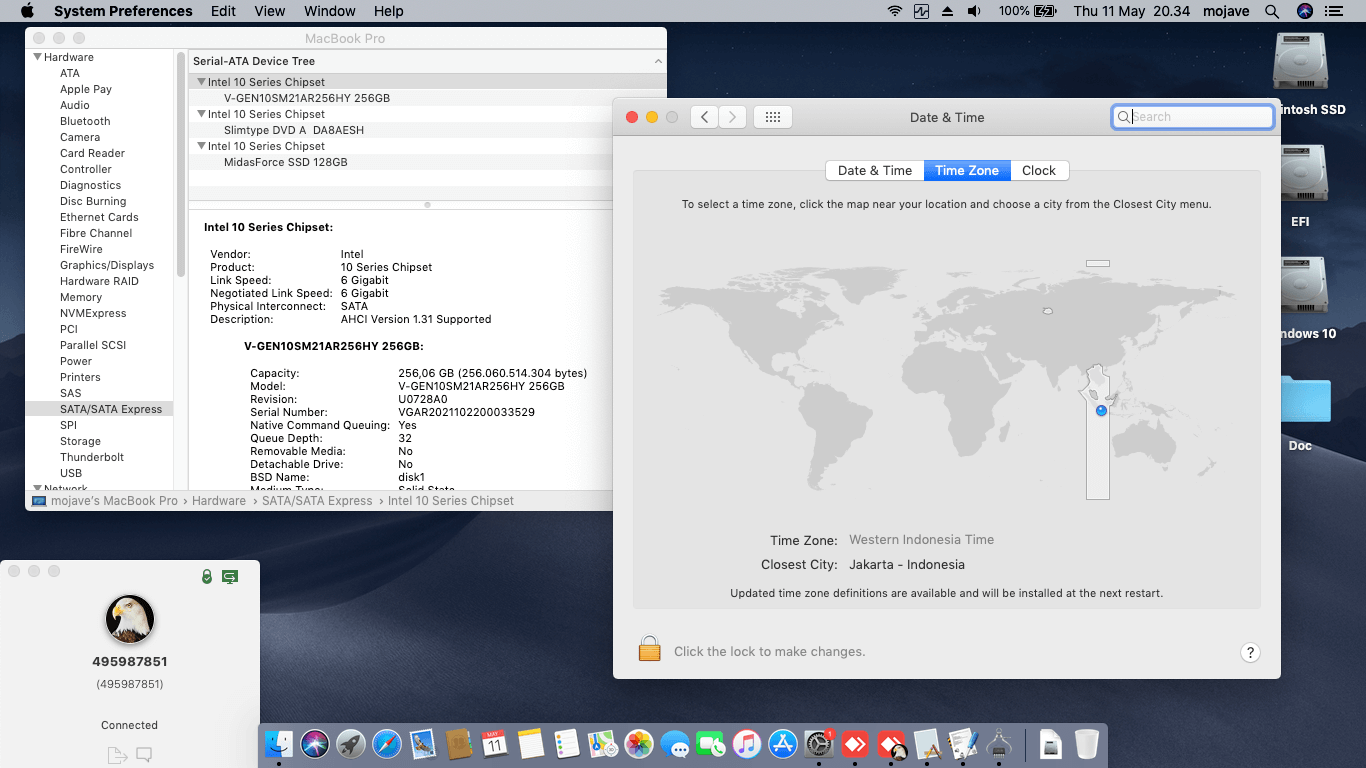Viewport: 1366px width, 768px height.
Task: Click AnyDesk green monitor session icon
Action: coord(230,577)
